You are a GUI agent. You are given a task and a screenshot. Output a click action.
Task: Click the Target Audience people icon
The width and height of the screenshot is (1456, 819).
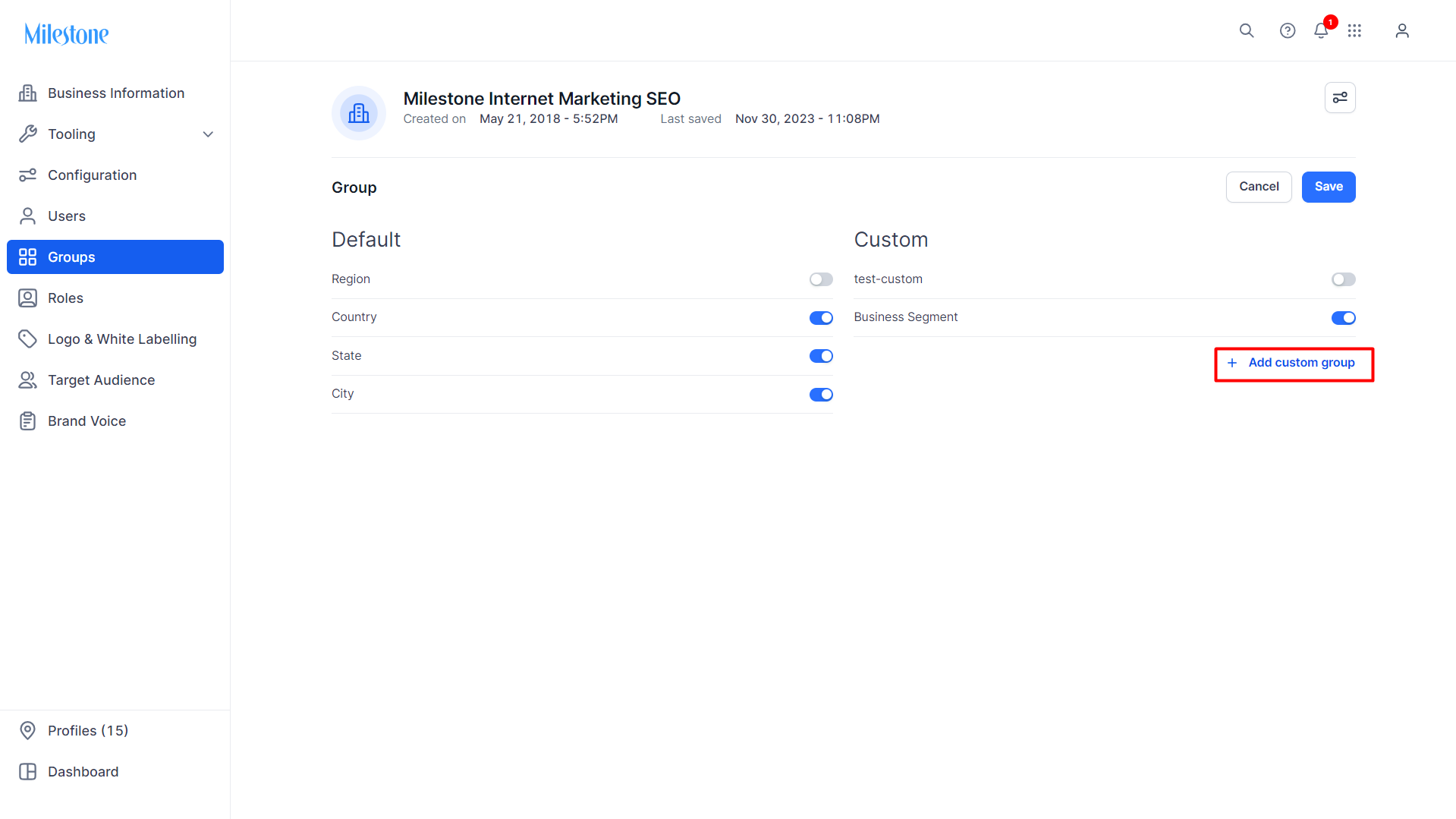(x=28, y=380)
